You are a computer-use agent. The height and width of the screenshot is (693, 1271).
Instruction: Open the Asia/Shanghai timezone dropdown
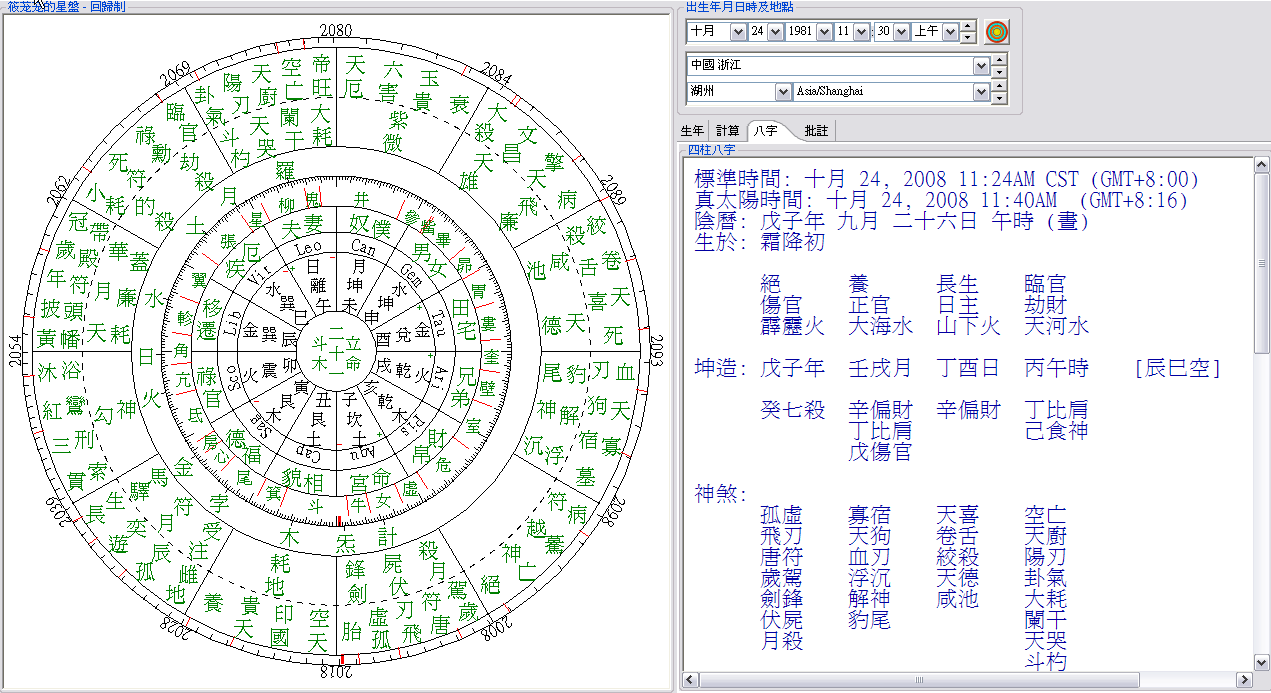pos(981,92)
